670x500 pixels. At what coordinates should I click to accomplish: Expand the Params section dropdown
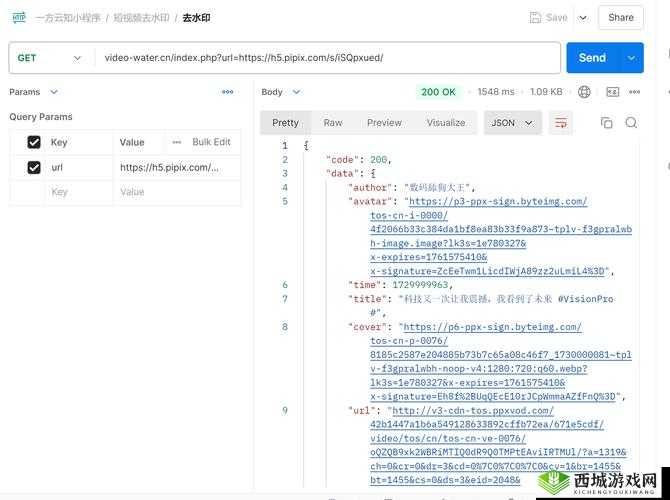[x=54, y=92]
